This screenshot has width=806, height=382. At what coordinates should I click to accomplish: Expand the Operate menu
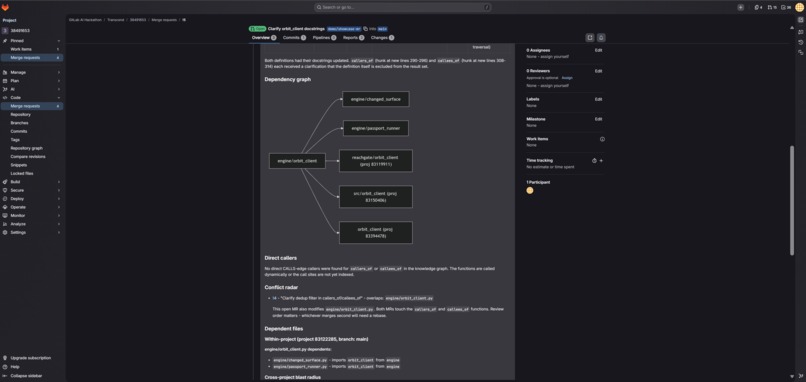(x=59, y=207)
